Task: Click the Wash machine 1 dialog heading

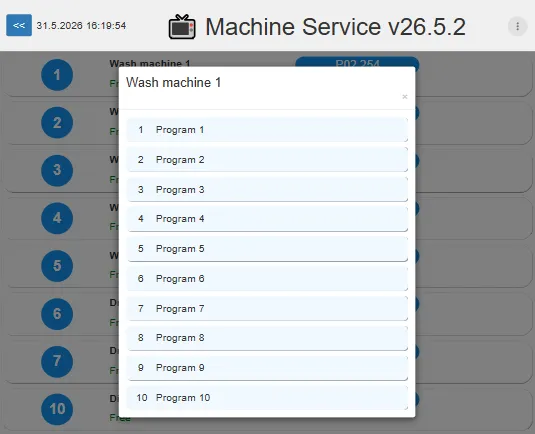Action: [173, 83]
